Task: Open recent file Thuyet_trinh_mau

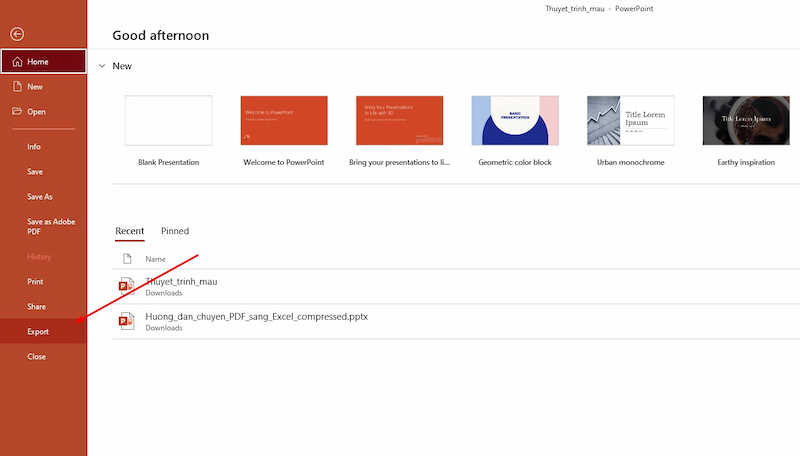Action: point(456,286)
